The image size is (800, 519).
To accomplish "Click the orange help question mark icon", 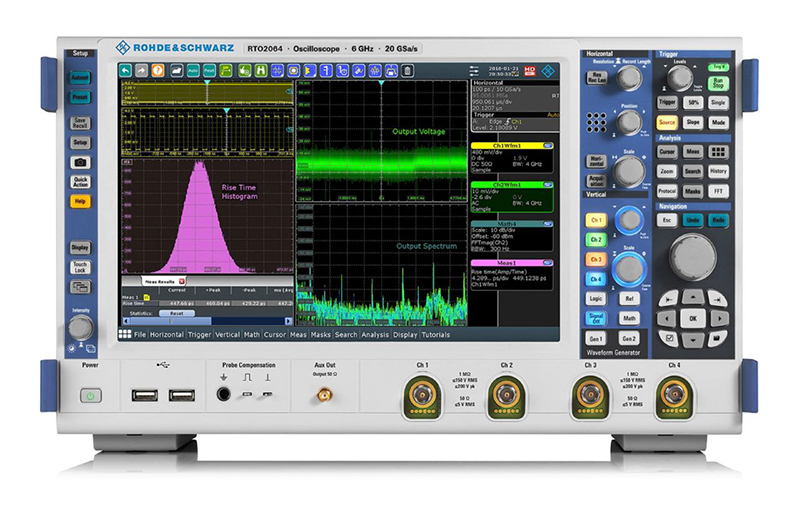I will click(x=158, y=70).
